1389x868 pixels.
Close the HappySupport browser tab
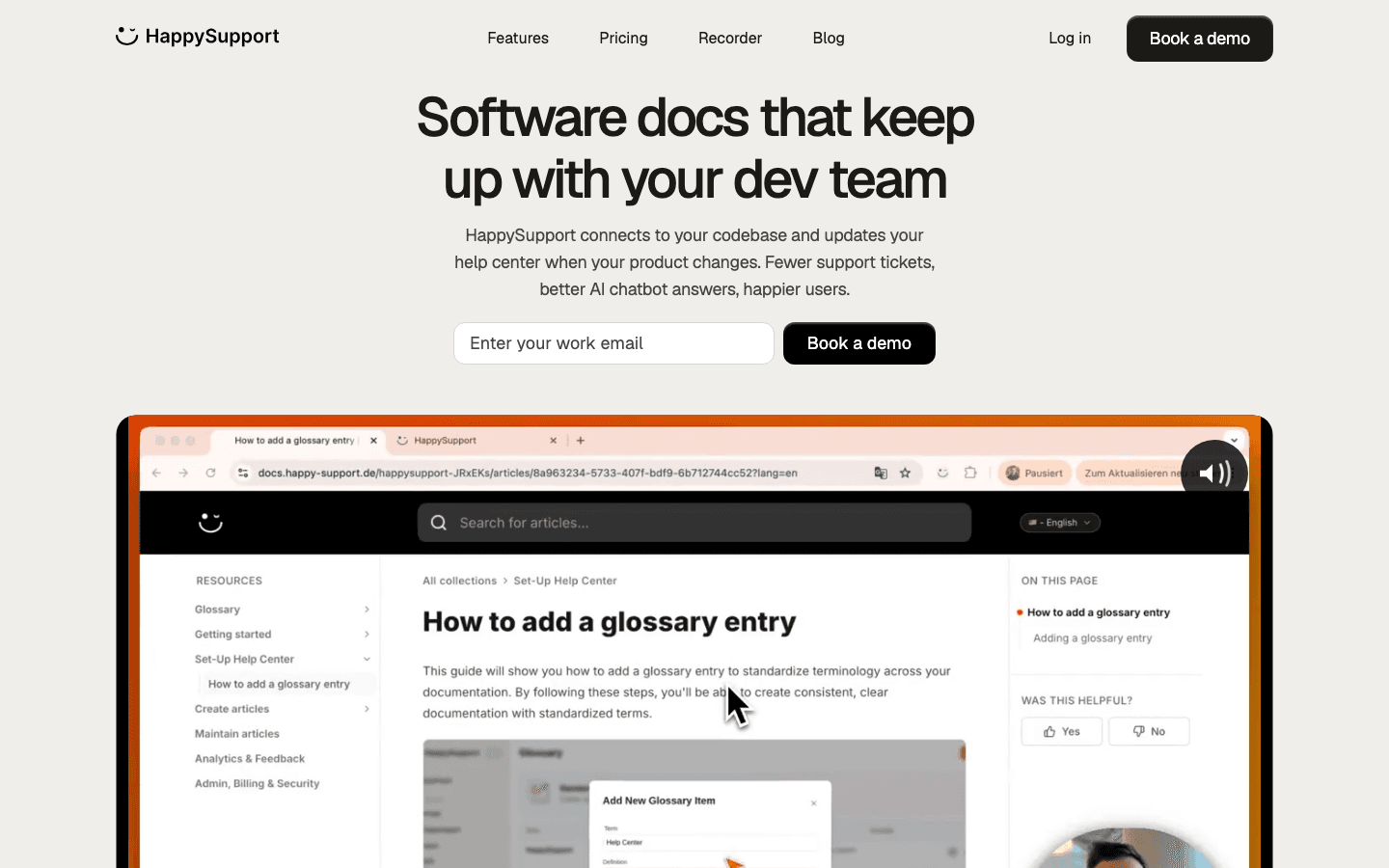click(554, 441)
